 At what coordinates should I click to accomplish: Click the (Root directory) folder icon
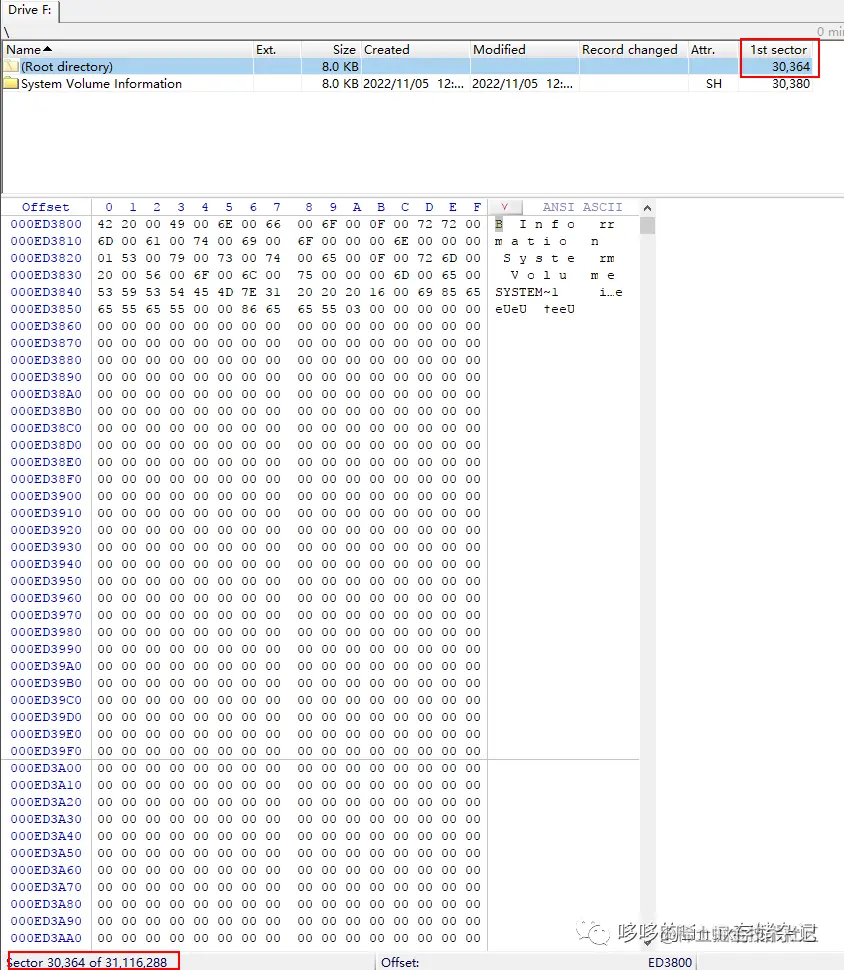click(11, 66)
